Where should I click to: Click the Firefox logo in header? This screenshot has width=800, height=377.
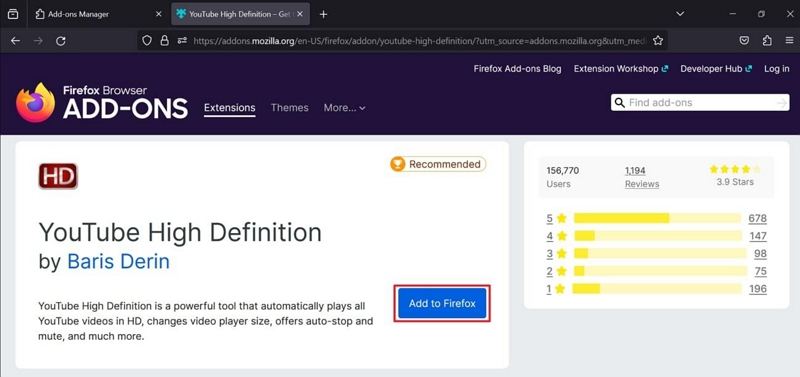(x=35, y=103)
